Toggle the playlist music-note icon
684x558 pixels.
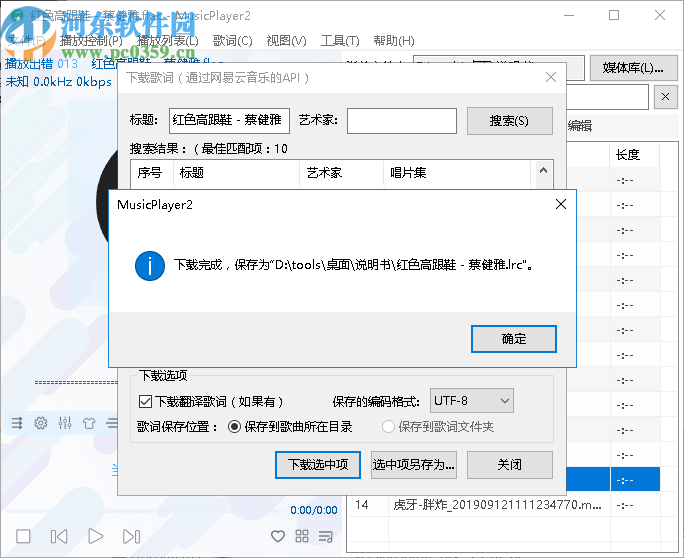326,536
